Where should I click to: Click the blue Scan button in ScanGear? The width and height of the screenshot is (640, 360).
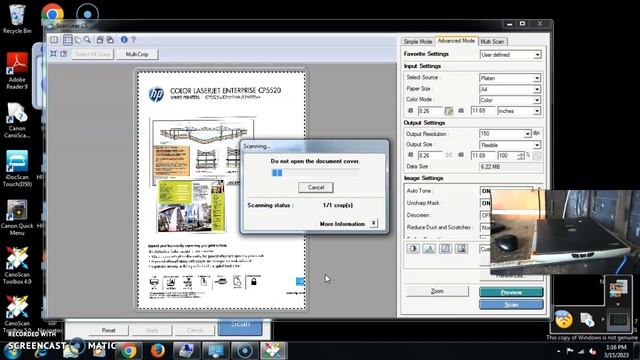(511, 304)
